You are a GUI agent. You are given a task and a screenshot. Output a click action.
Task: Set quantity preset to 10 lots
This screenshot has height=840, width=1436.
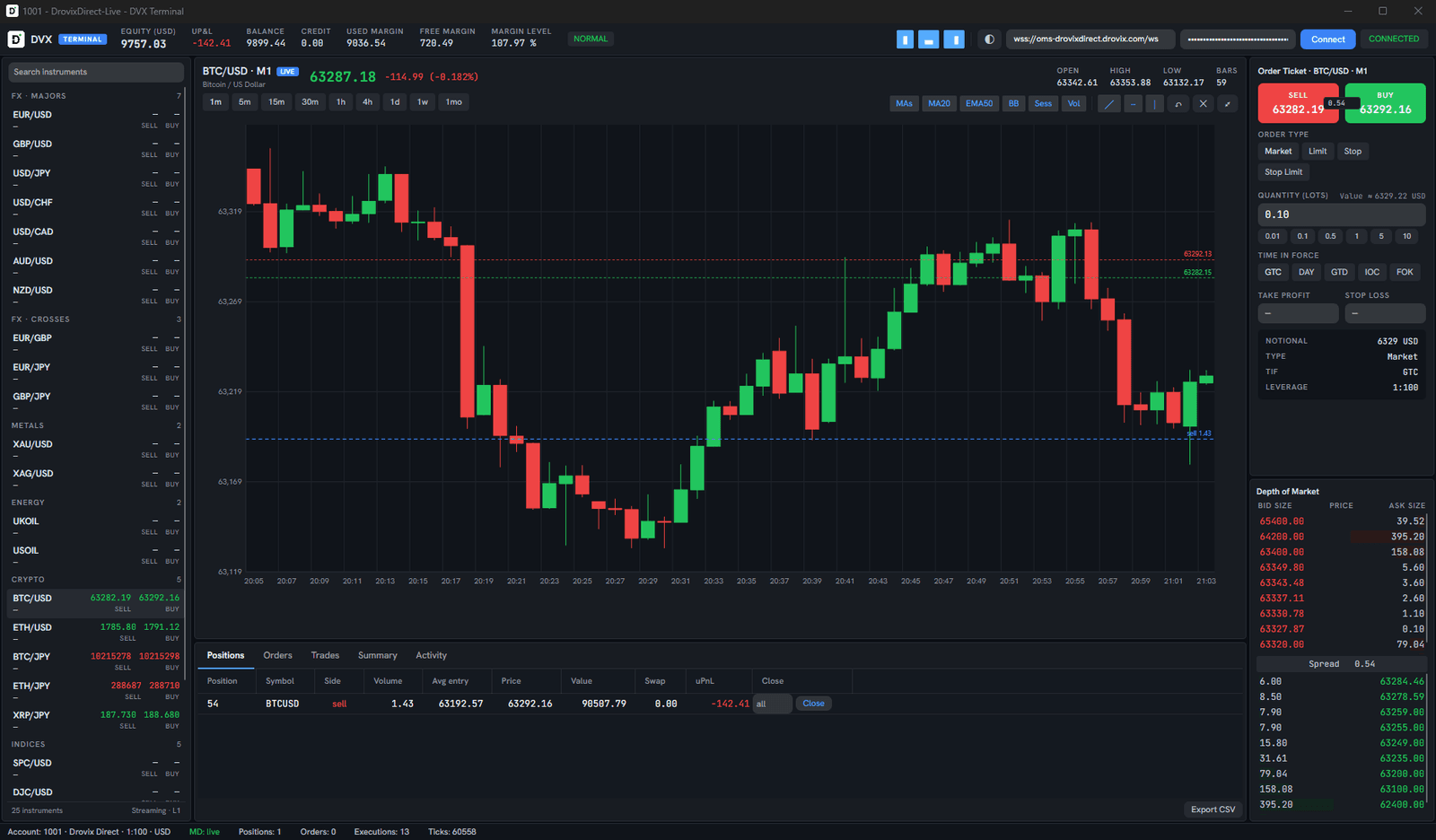pyautogui.click(x=1406, y=237)
